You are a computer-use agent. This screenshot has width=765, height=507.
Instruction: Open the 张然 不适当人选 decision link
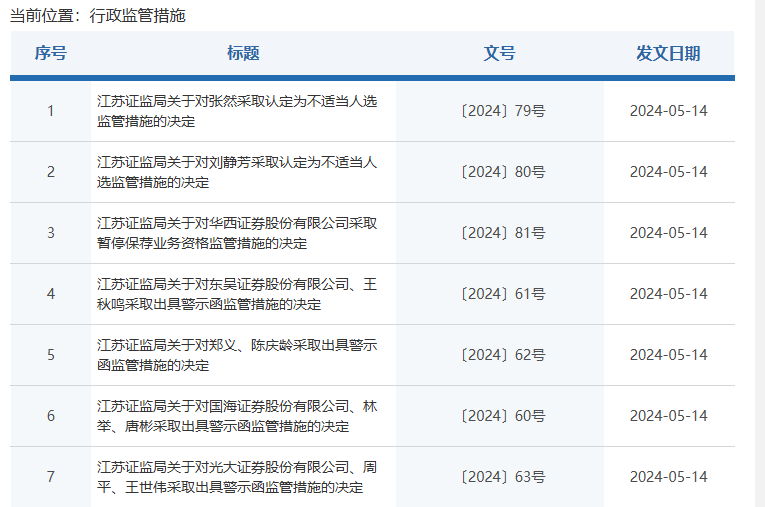[x=237, y=111]
